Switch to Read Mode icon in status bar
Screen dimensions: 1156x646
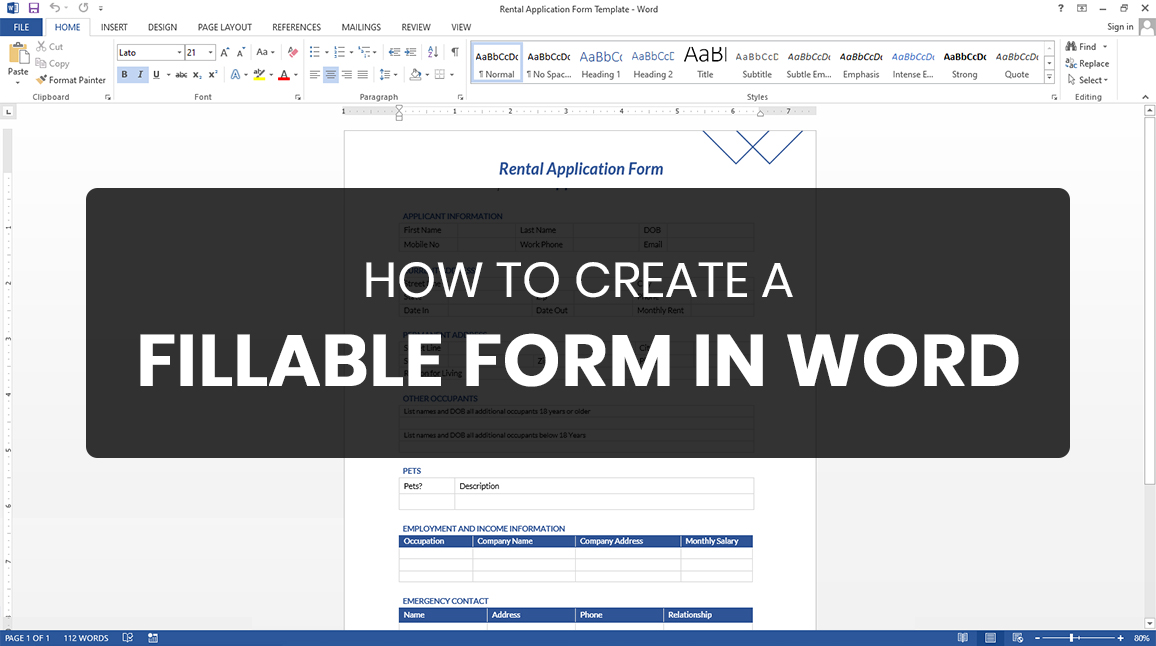[x=962, y=637]
